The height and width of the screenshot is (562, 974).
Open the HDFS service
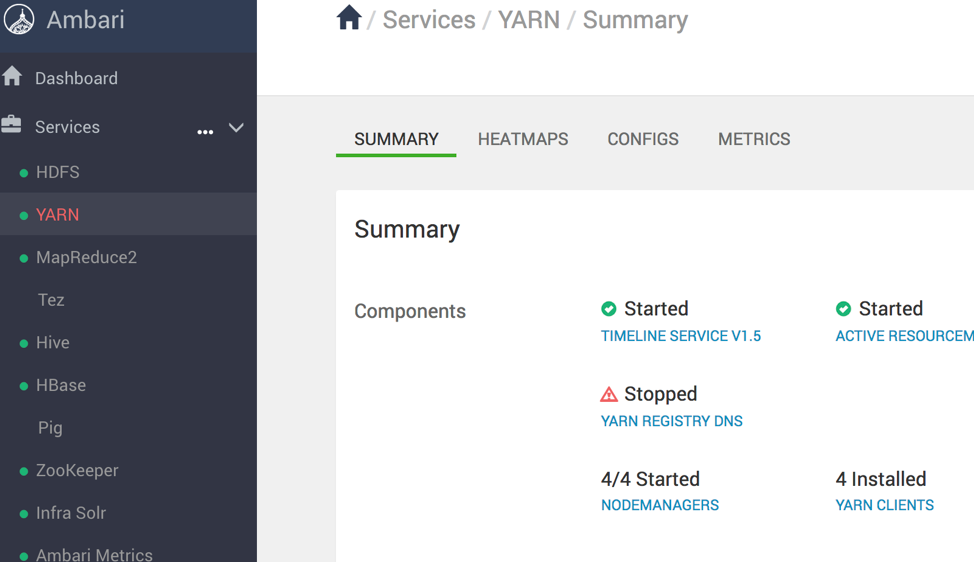tap(58, 172)
